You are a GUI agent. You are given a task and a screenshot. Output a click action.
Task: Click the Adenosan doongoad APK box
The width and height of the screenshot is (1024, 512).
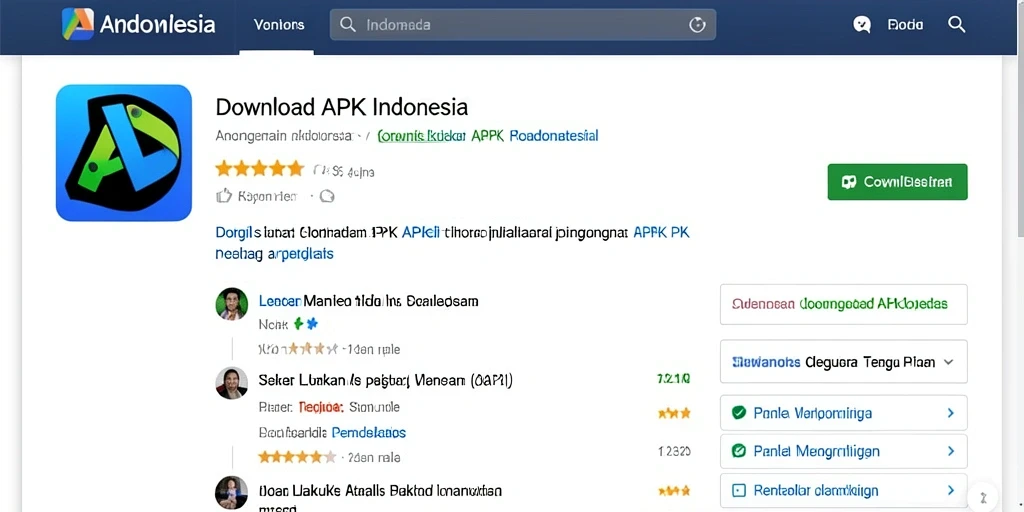(x=844, y=304)
